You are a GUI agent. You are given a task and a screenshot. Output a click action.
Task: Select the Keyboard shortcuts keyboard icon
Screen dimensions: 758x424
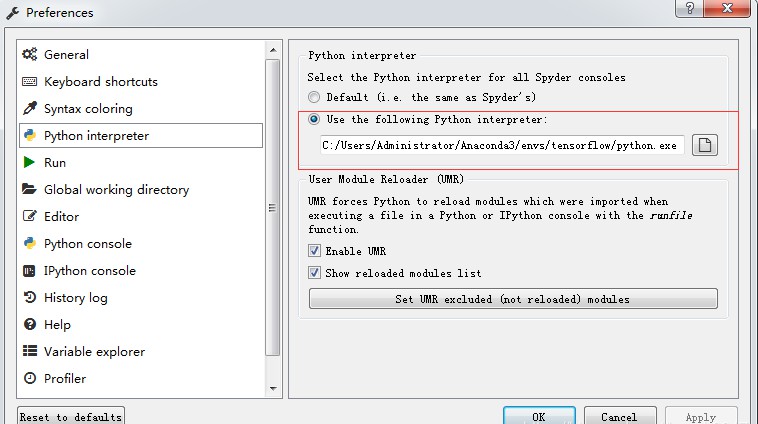pos(29,81)
